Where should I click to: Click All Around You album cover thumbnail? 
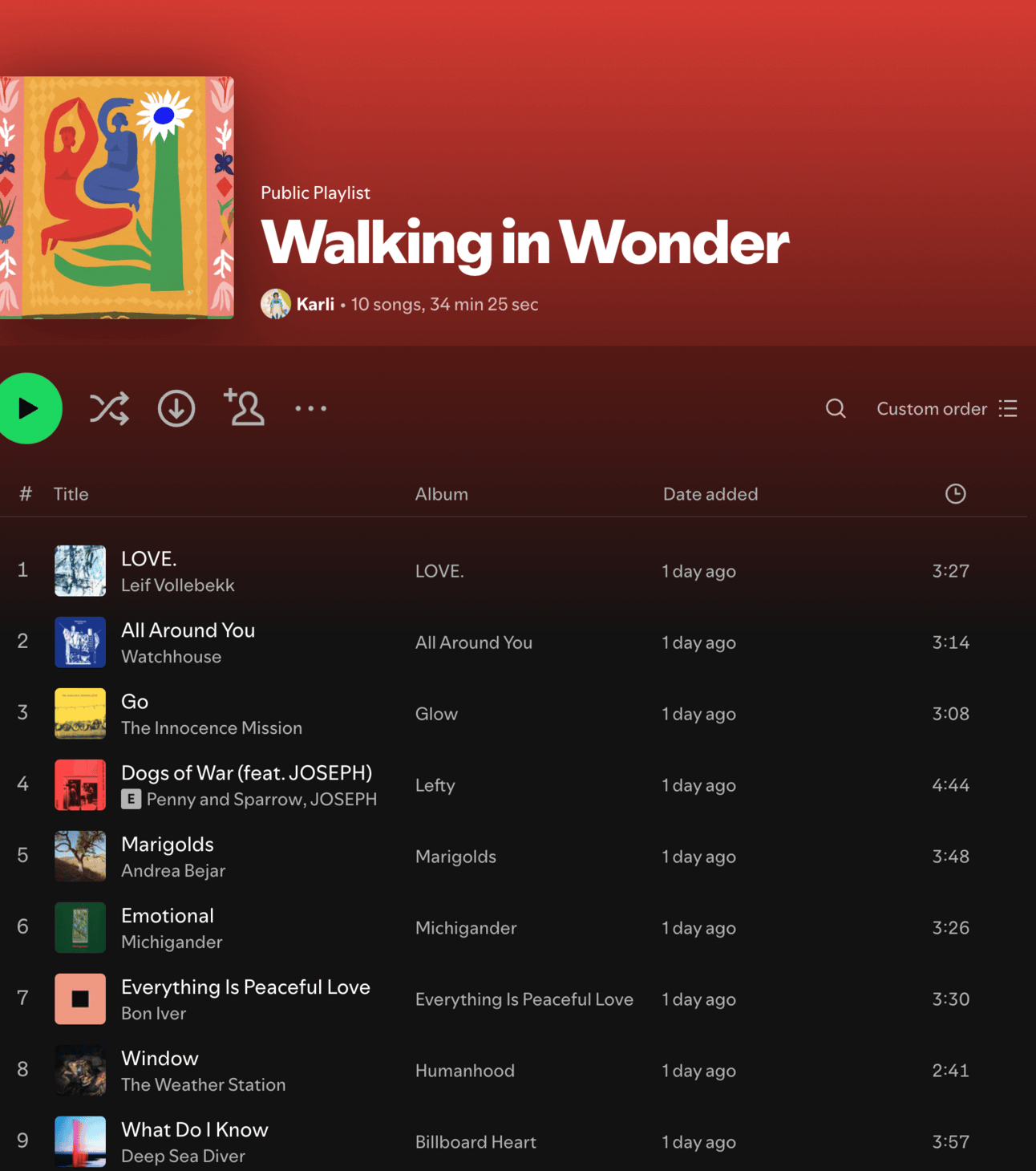point(80,642)
